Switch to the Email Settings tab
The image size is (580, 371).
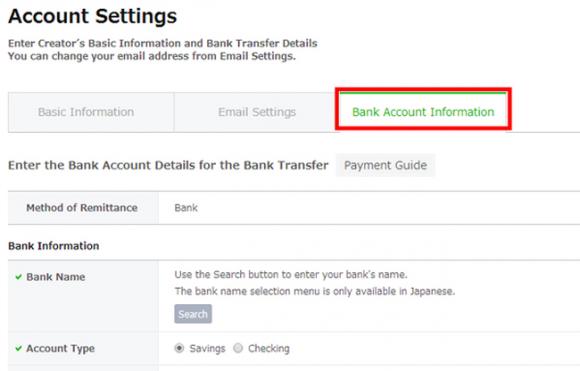coord(257,112)
